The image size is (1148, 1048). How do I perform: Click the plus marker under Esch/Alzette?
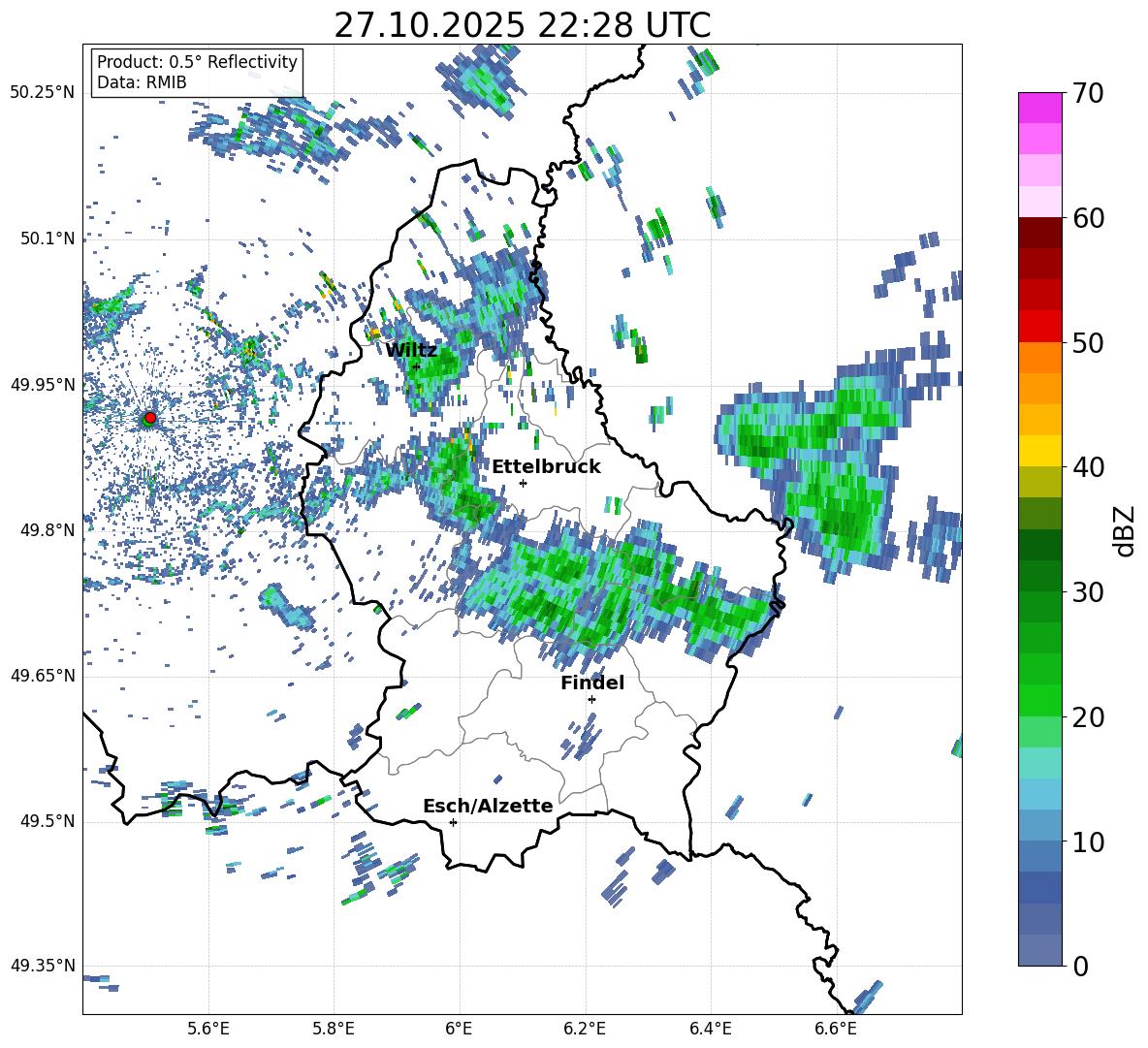[453, 822]
